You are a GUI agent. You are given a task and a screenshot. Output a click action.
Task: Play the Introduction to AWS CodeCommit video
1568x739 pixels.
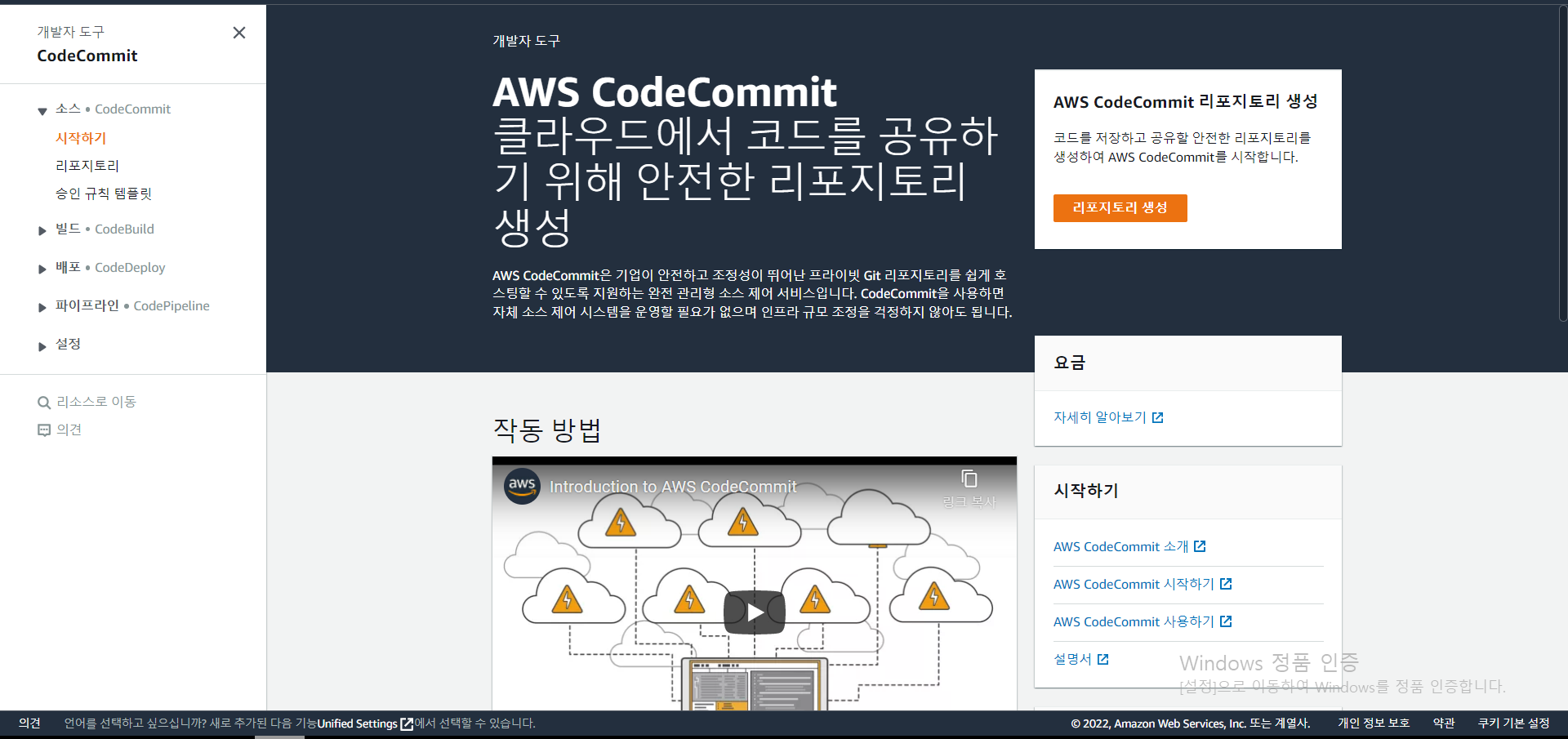coord(755,612)
